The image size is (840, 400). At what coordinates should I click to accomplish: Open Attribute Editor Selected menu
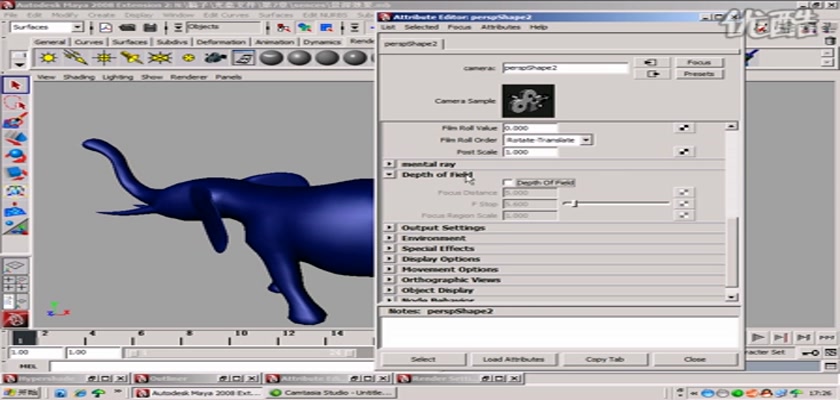click(x=421, y=27)
